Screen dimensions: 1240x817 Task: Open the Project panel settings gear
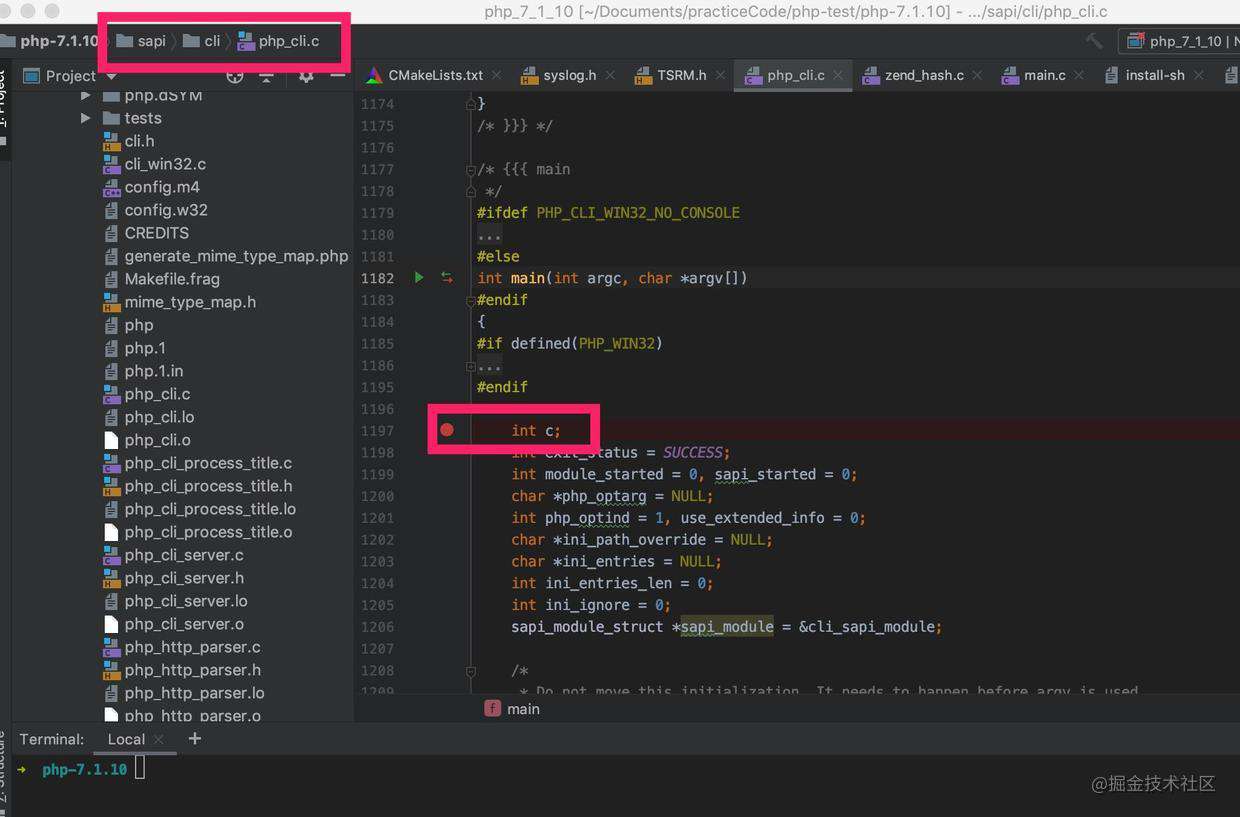(x=306, y=75)
